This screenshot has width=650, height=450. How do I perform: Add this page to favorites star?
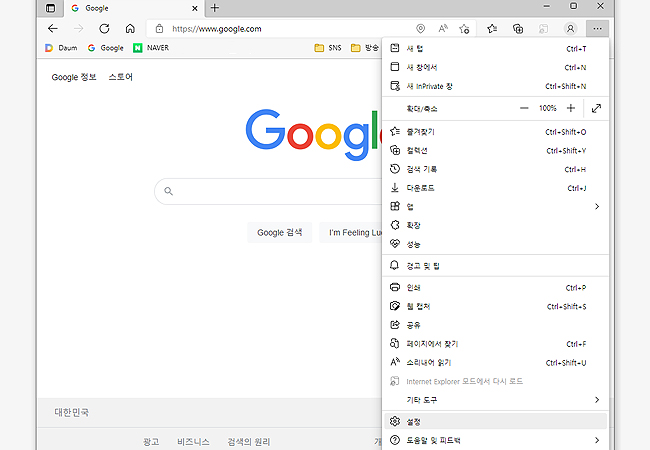click(464, 29)
